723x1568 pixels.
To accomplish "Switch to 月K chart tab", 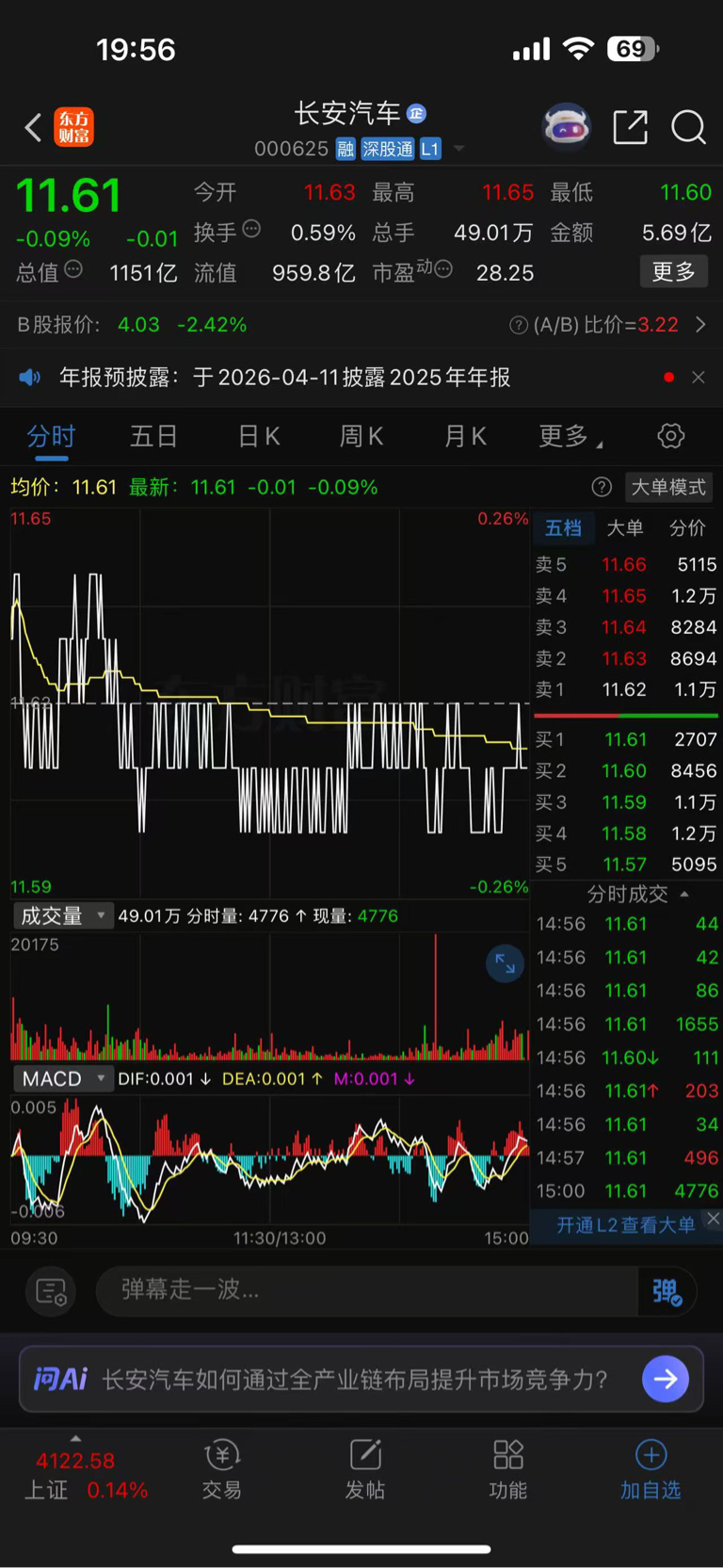I will click(x=465, y=436).
